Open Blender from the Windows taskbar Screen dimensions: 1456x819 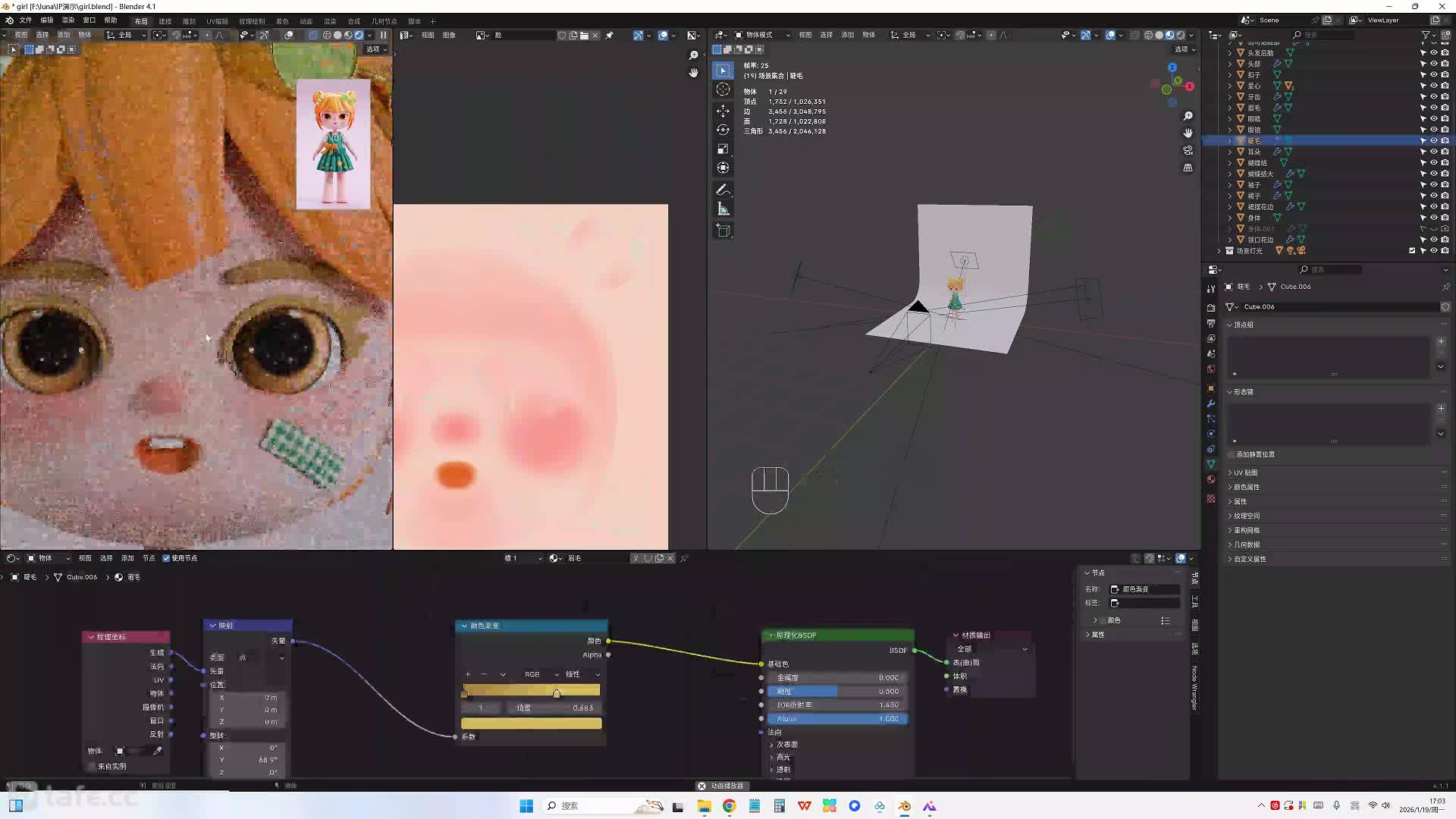[905, 806]
